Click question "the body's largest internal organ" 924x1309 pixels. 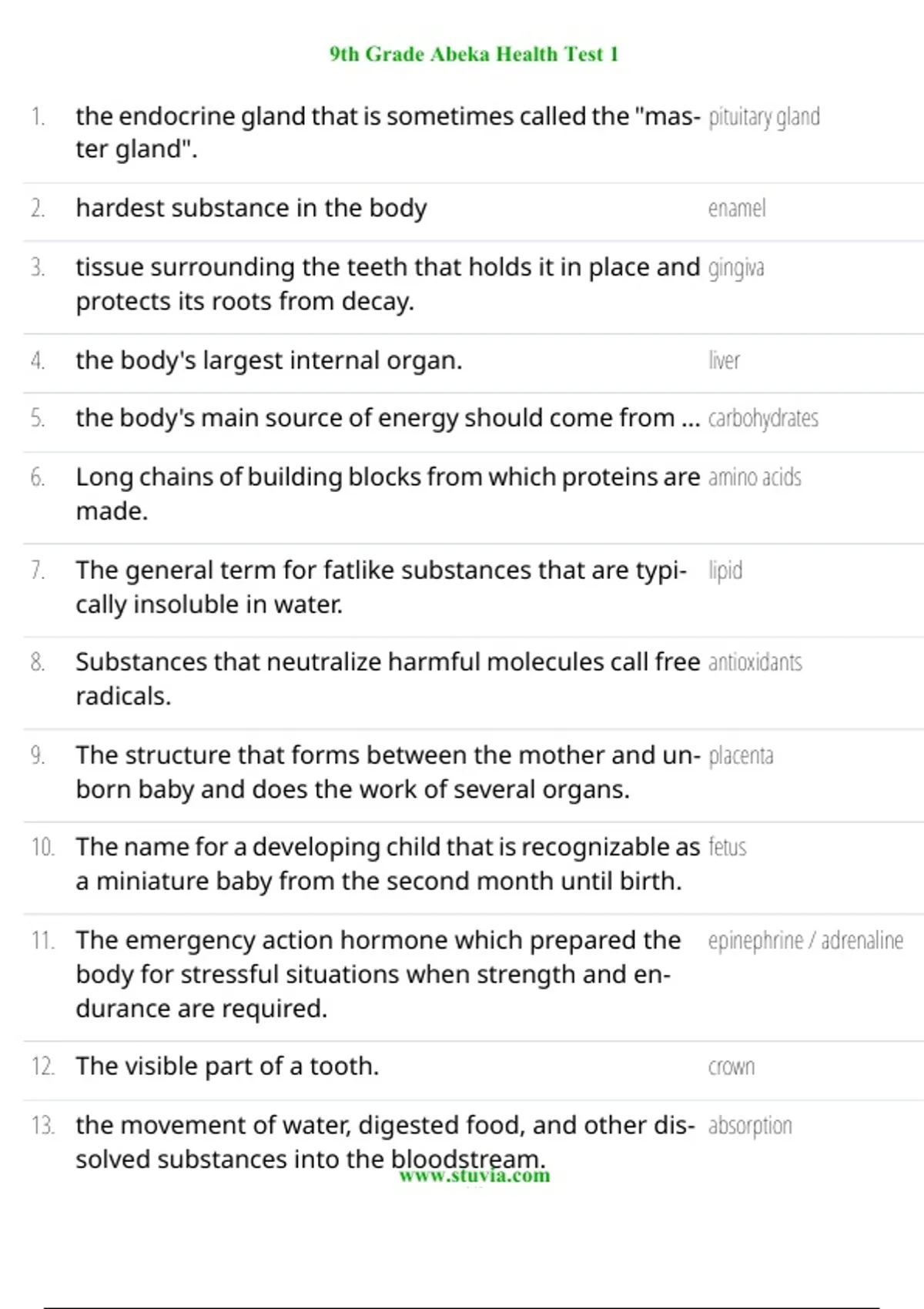click(269, 360)
